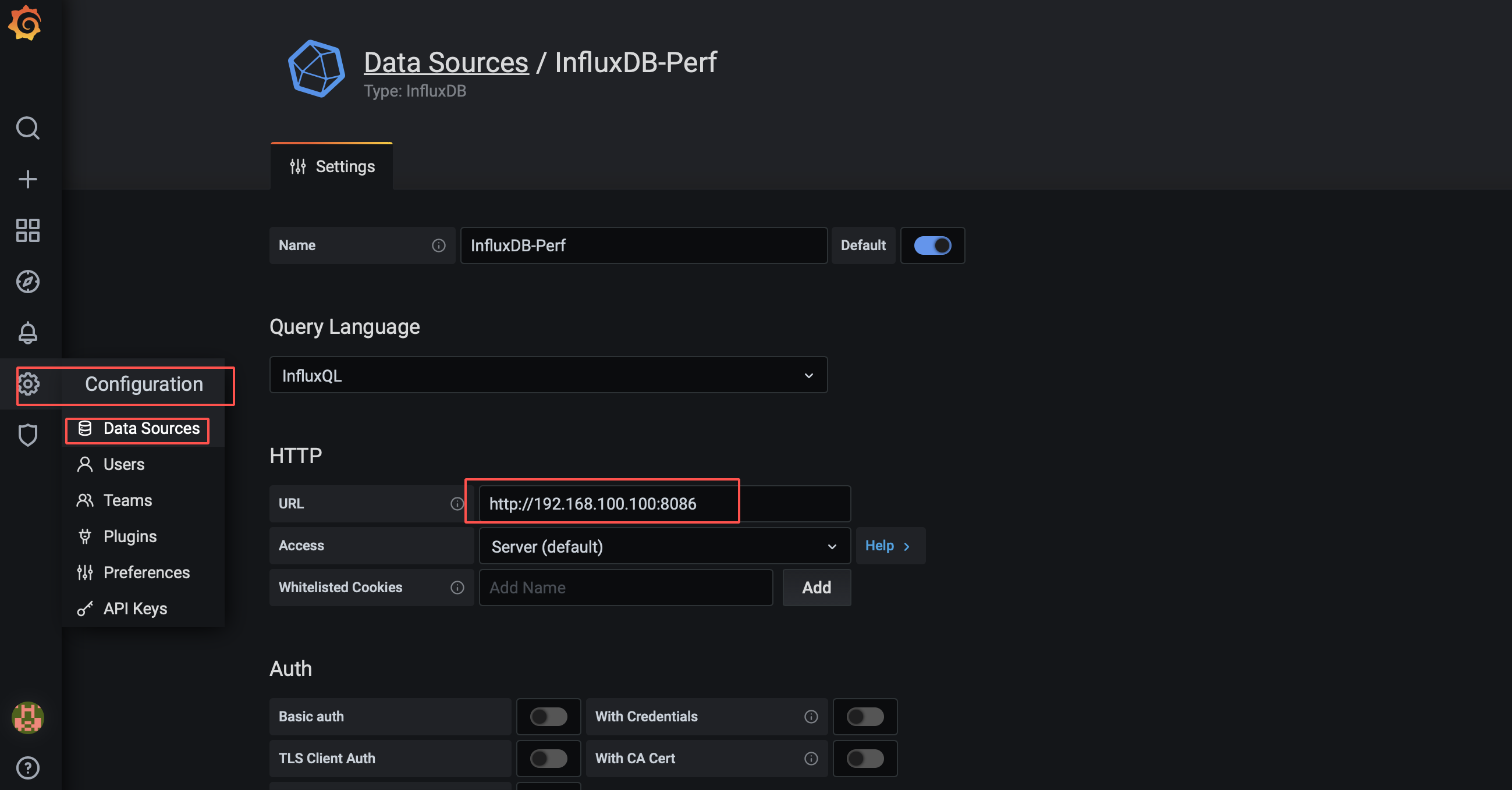Open the InfluxQL query language dropdown

point(548,375)
